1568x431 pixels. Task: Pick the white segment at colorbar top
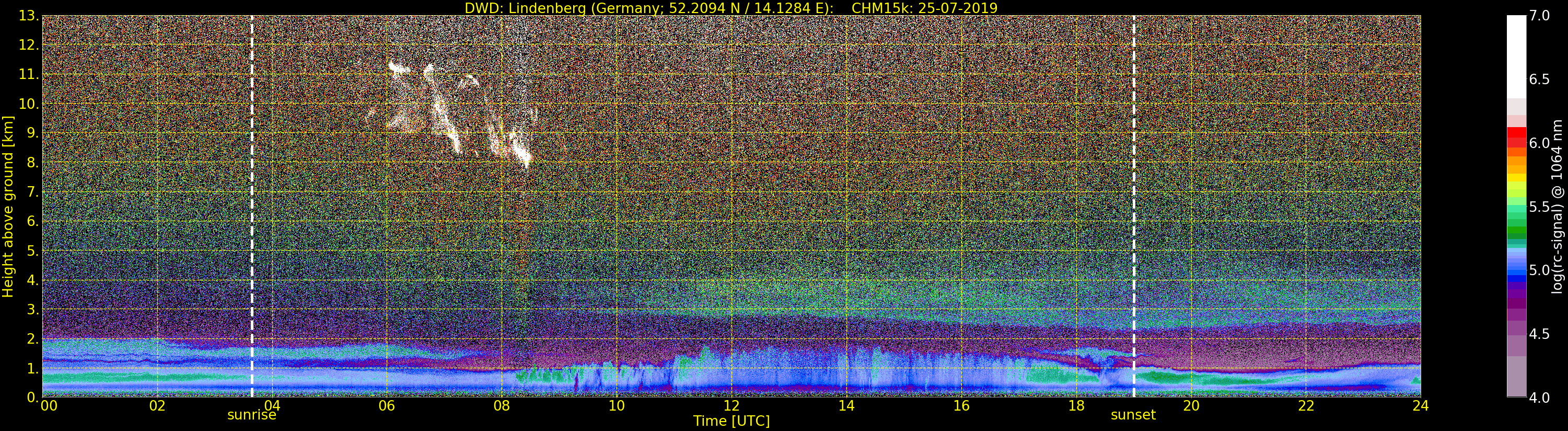tap(1516, 56)
